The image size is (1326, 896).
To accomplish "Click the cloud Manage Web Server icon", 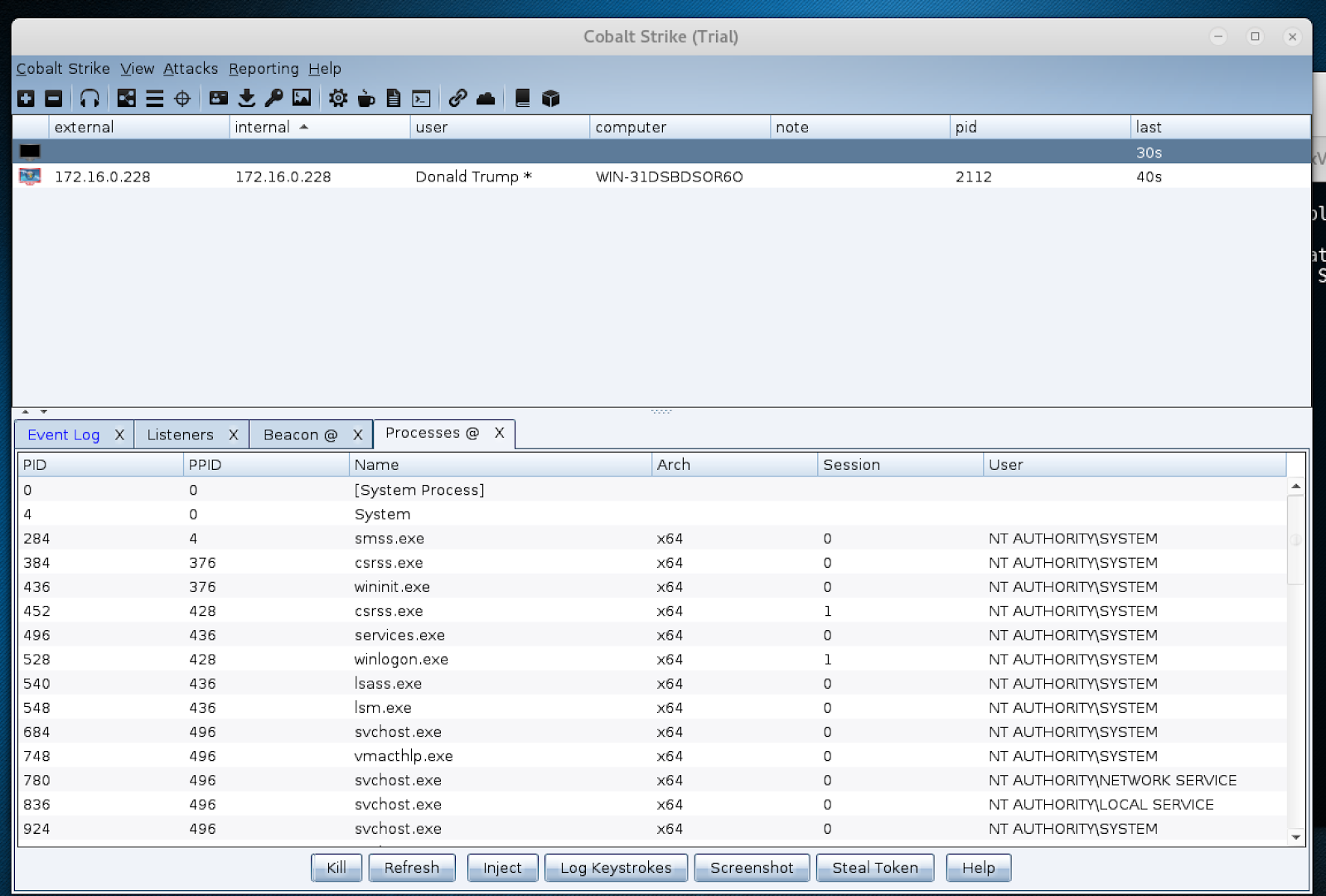I will (x=486, y=99).
